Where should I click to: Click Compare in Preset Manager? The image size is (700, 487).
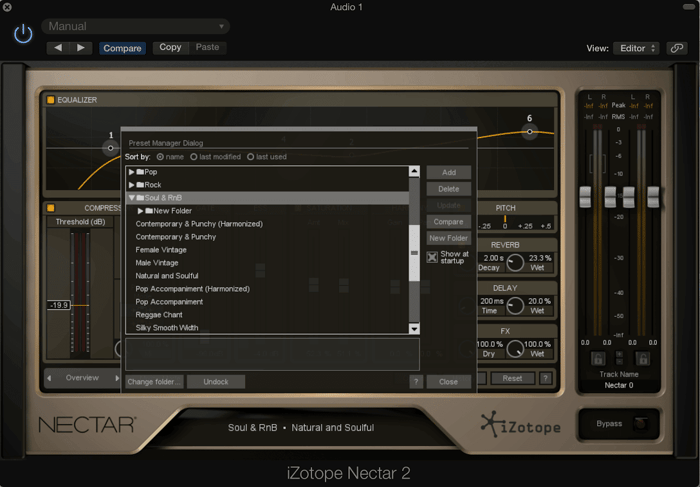pos(449,222)
